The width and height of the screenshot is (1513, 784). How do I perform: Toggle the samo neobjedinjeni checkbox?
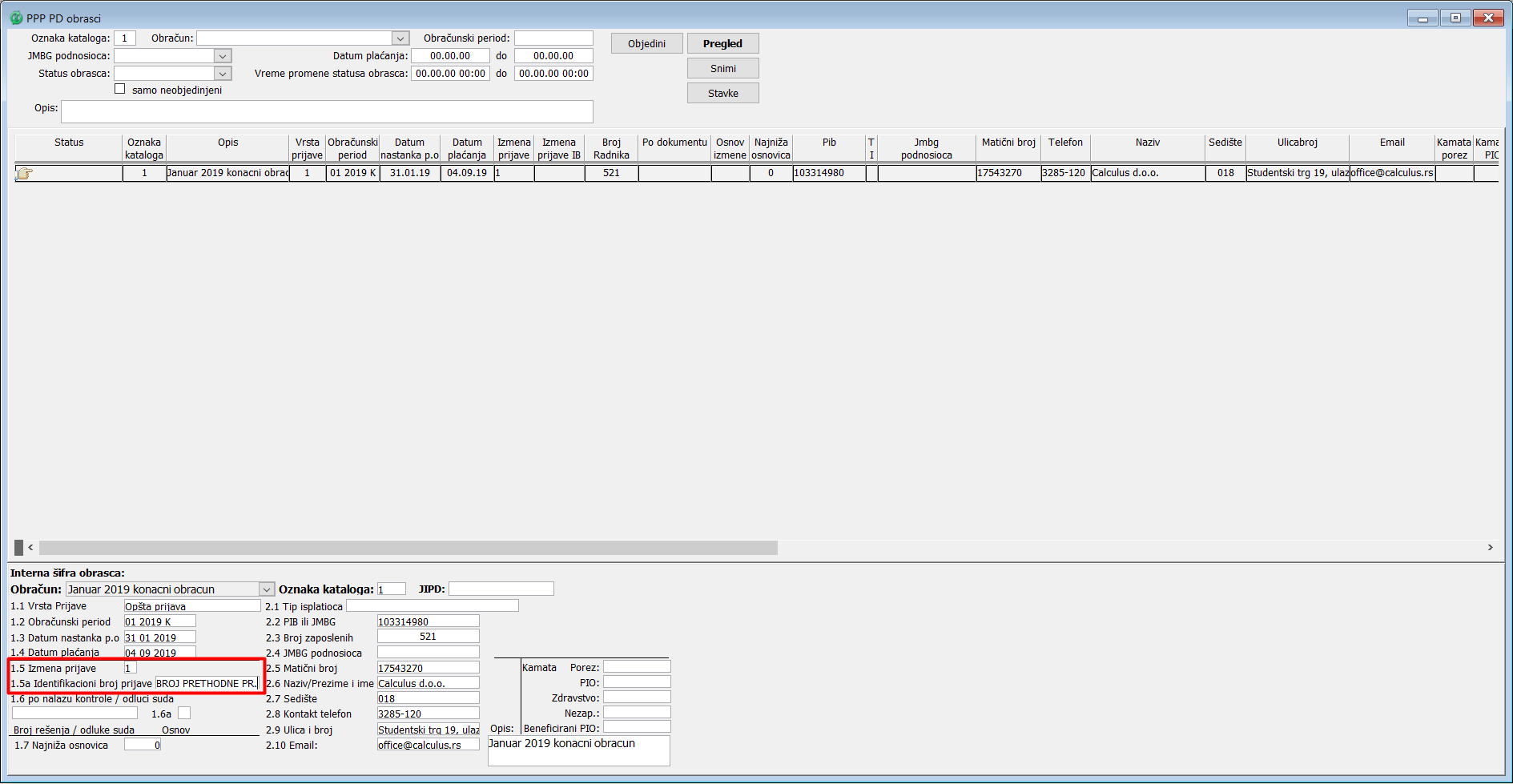click(x=120, y=89)
